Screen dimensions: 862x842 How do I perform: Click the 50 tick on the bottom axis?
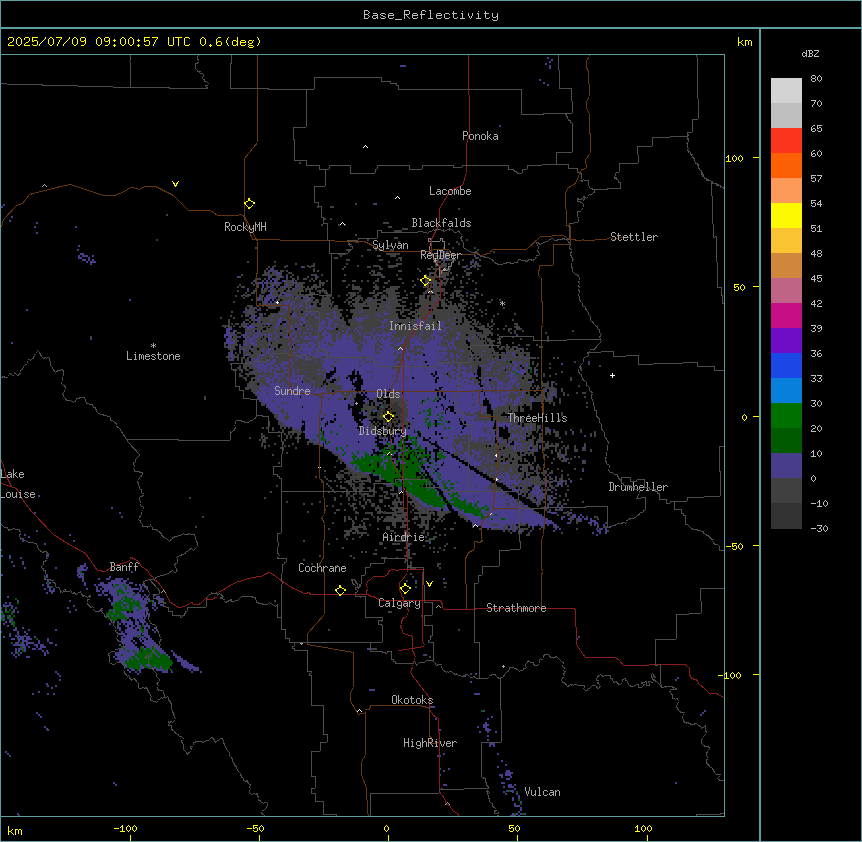pos(514,828)
